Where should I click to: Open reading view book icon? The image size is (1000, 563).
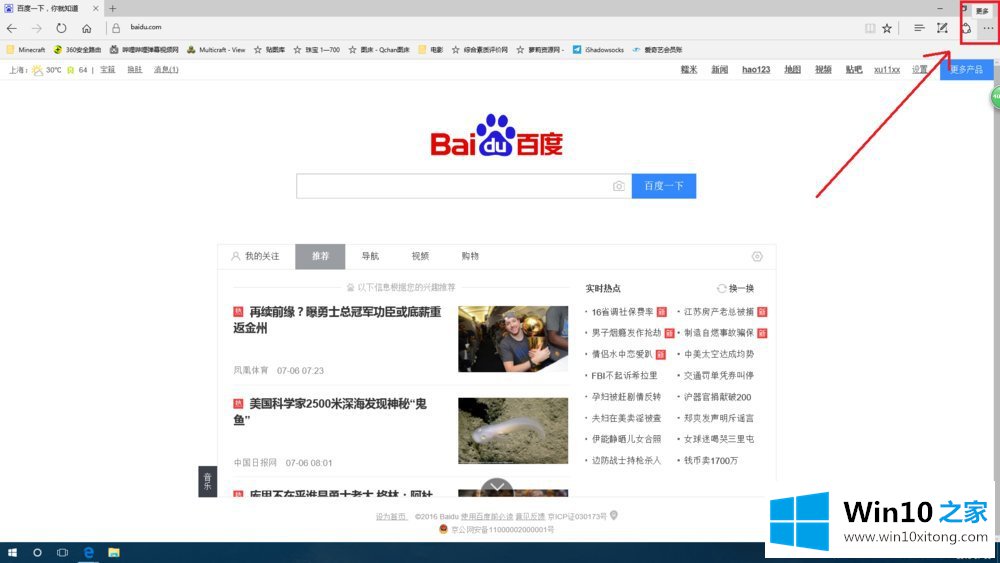point(870,28)
